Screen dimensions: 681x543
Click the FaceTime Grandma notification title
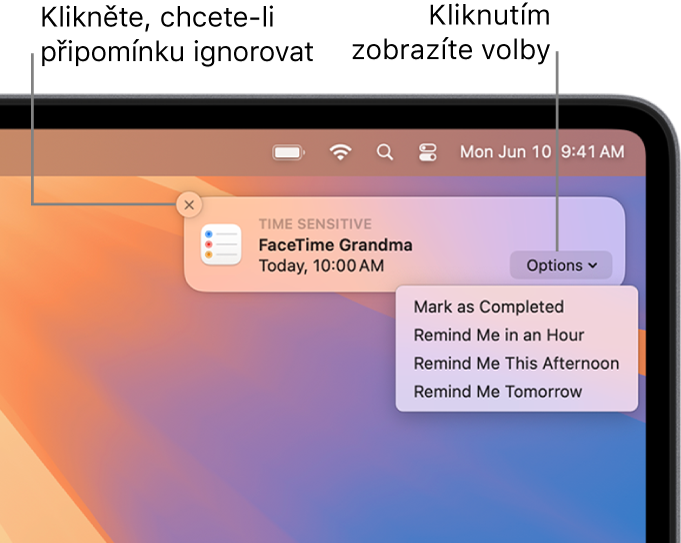(x=335, y=245)
